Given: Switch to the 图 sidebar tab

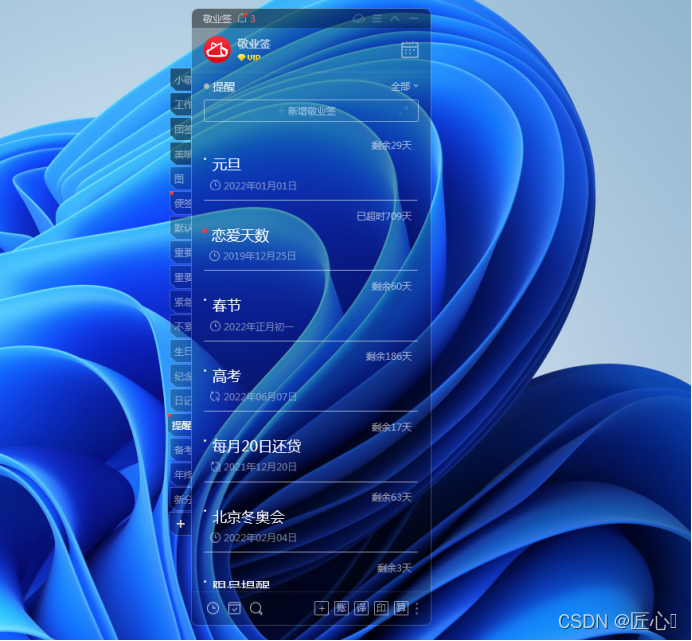Looking at the screenshot, I should point(182,179).
